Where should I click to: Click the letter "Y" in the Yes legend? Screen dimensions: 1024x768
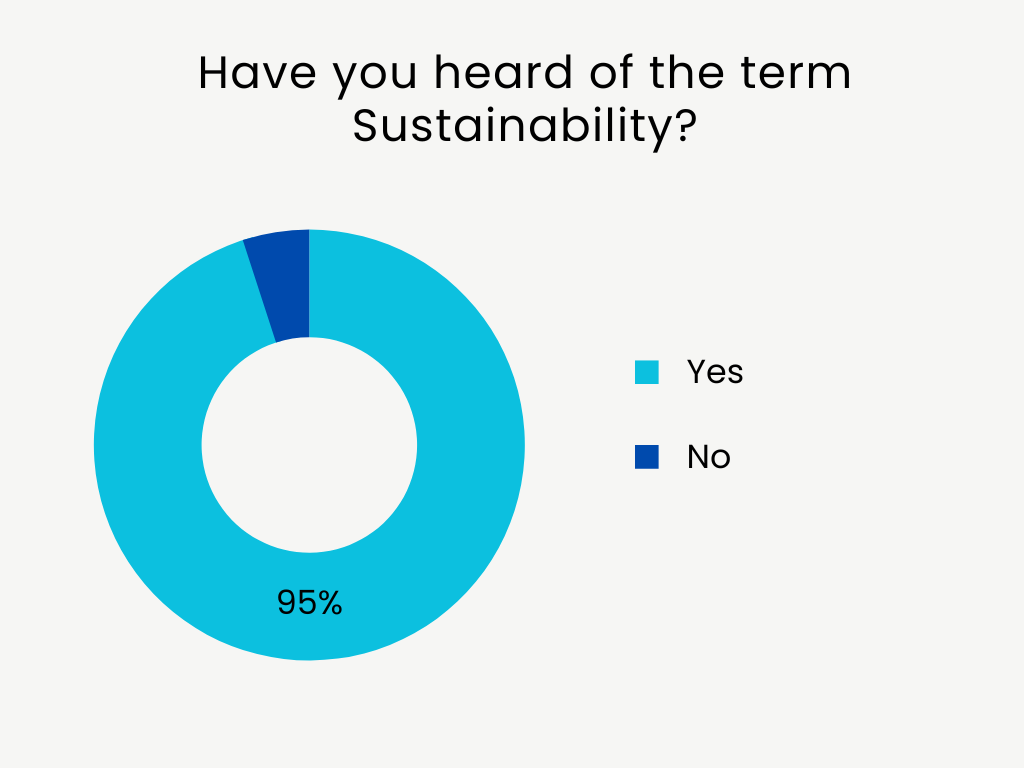click(x=696, y=372)
